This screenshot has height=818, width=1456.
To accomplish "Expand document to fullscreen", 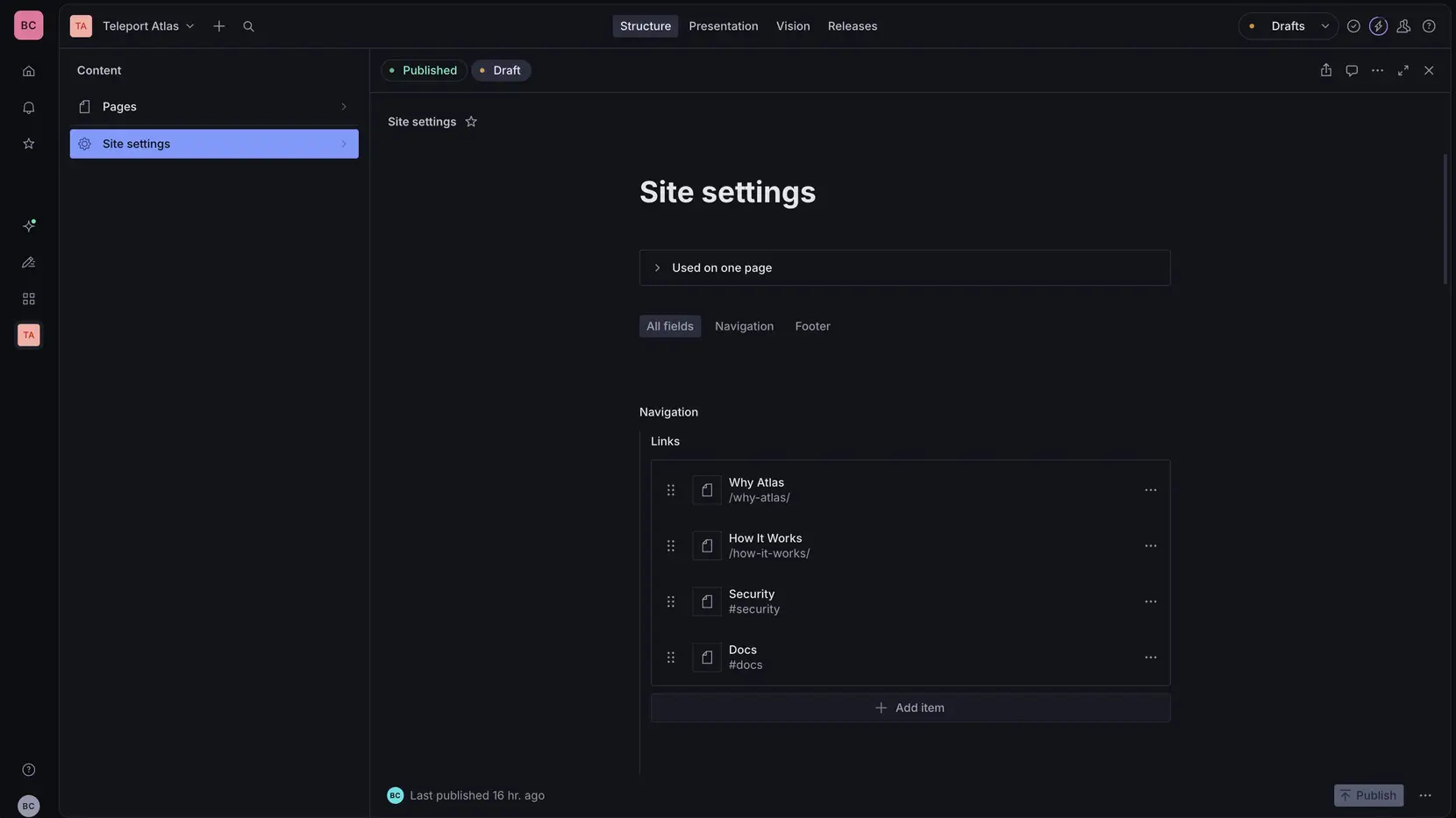I will [x=1403, y=70].
